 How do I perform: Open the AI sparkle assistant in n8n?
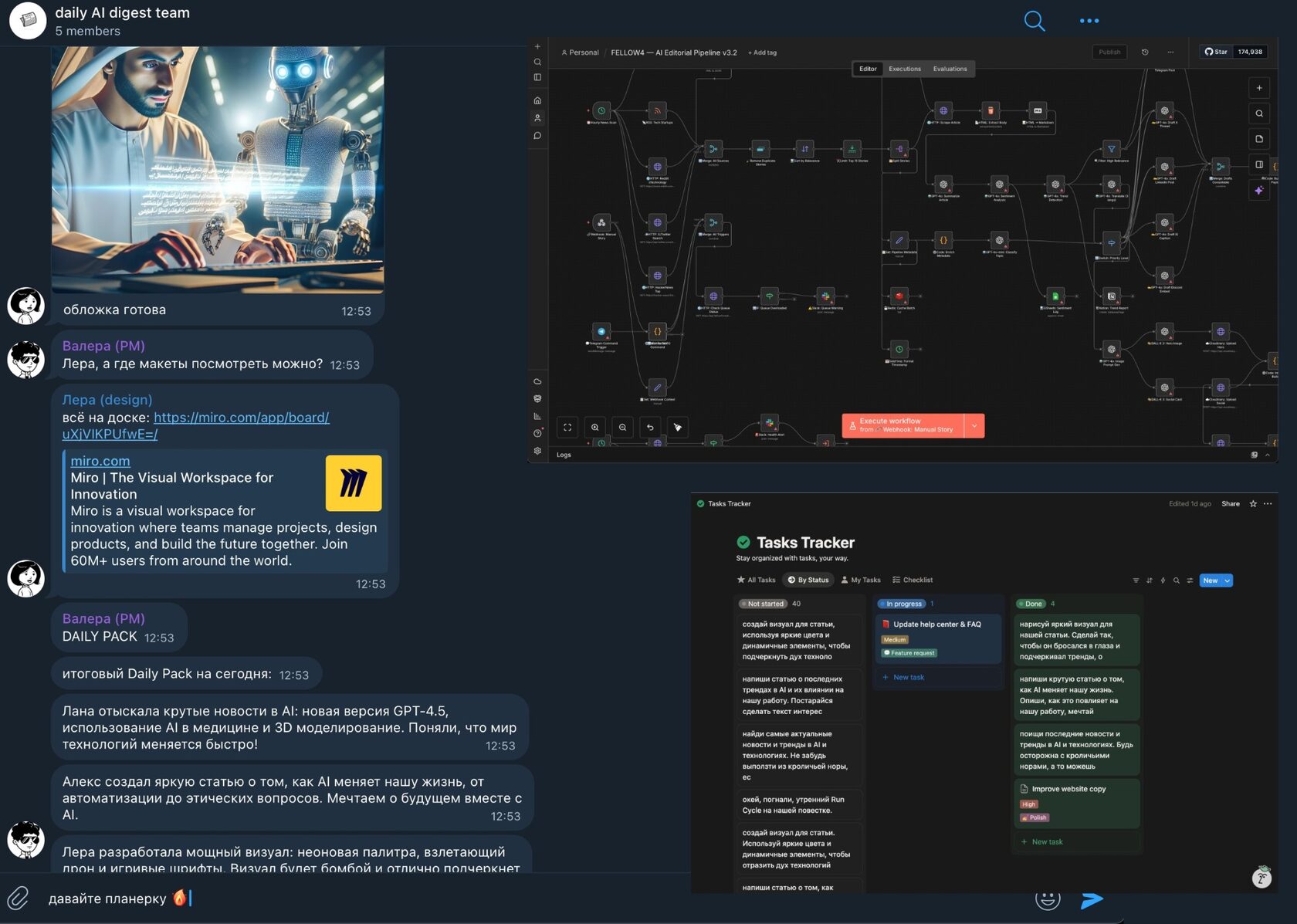point(1259,190)
